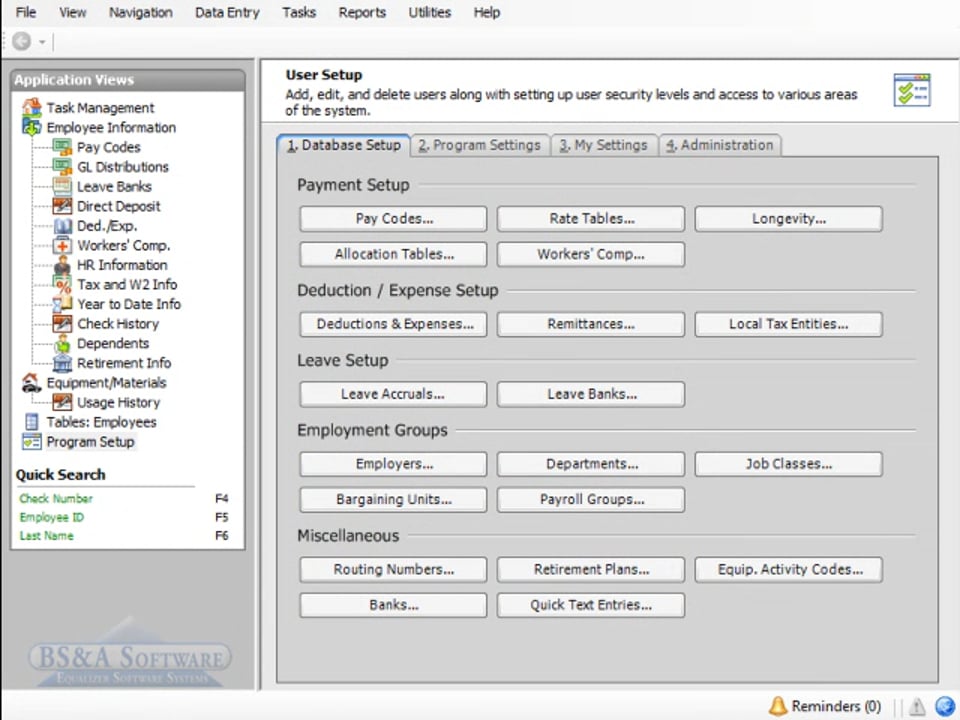Click the Check History icon
Image resolution: width=960 pixels, height=720 pixels.
(62, 324)
